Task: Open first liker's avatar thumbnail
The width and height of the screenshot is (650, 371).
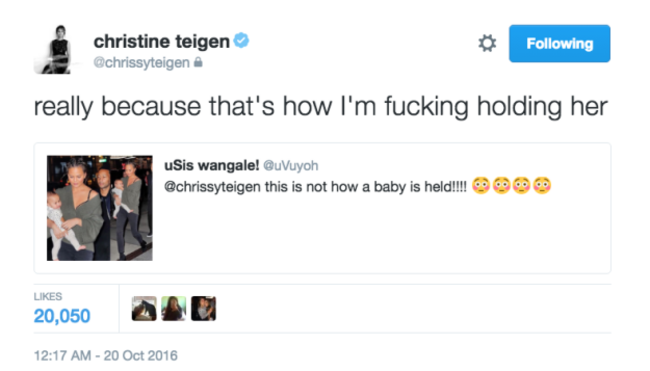Action: pos(144,308)
